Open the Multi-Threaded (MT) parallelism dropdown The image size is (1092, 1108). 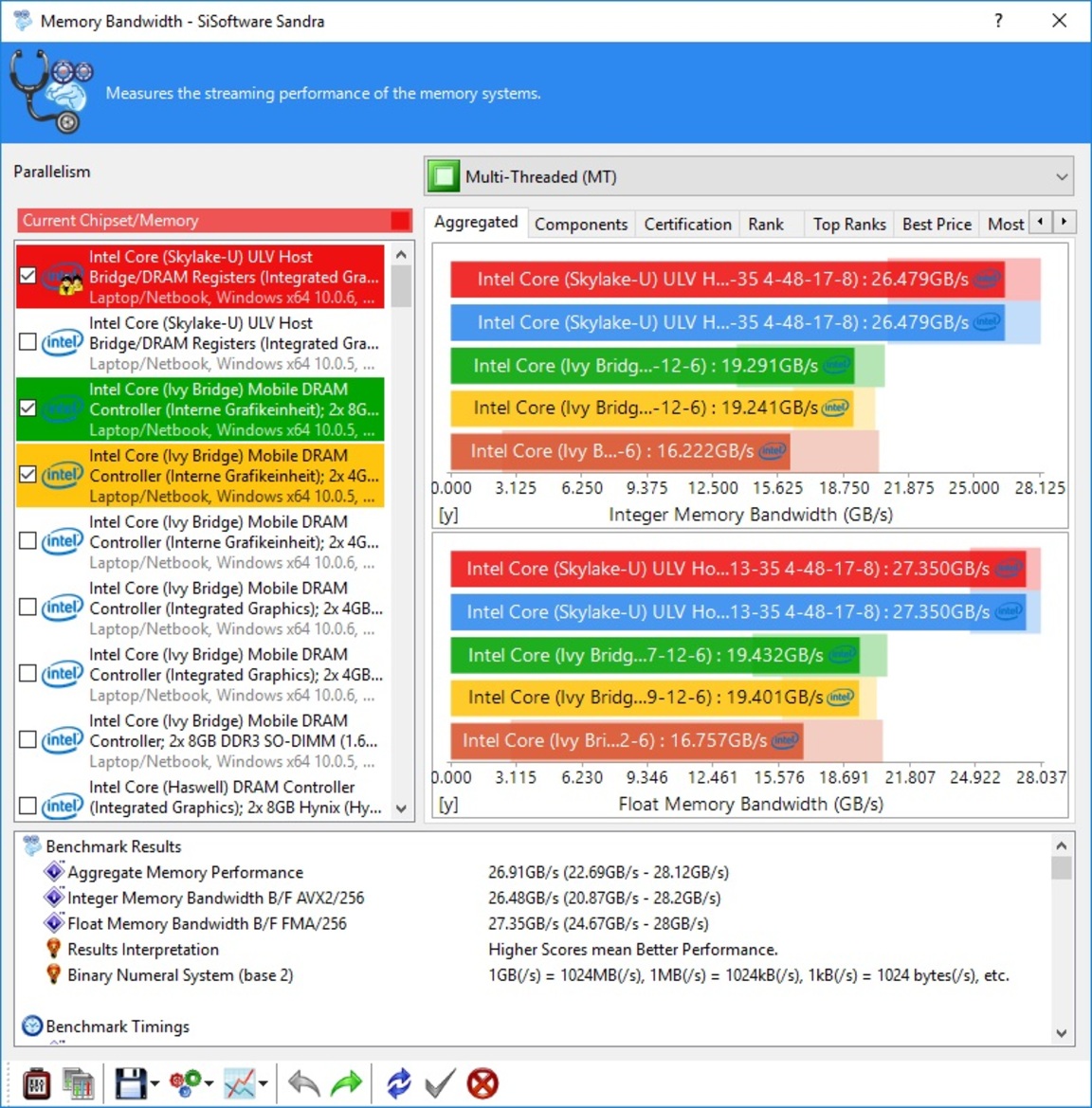pos(749,176)
